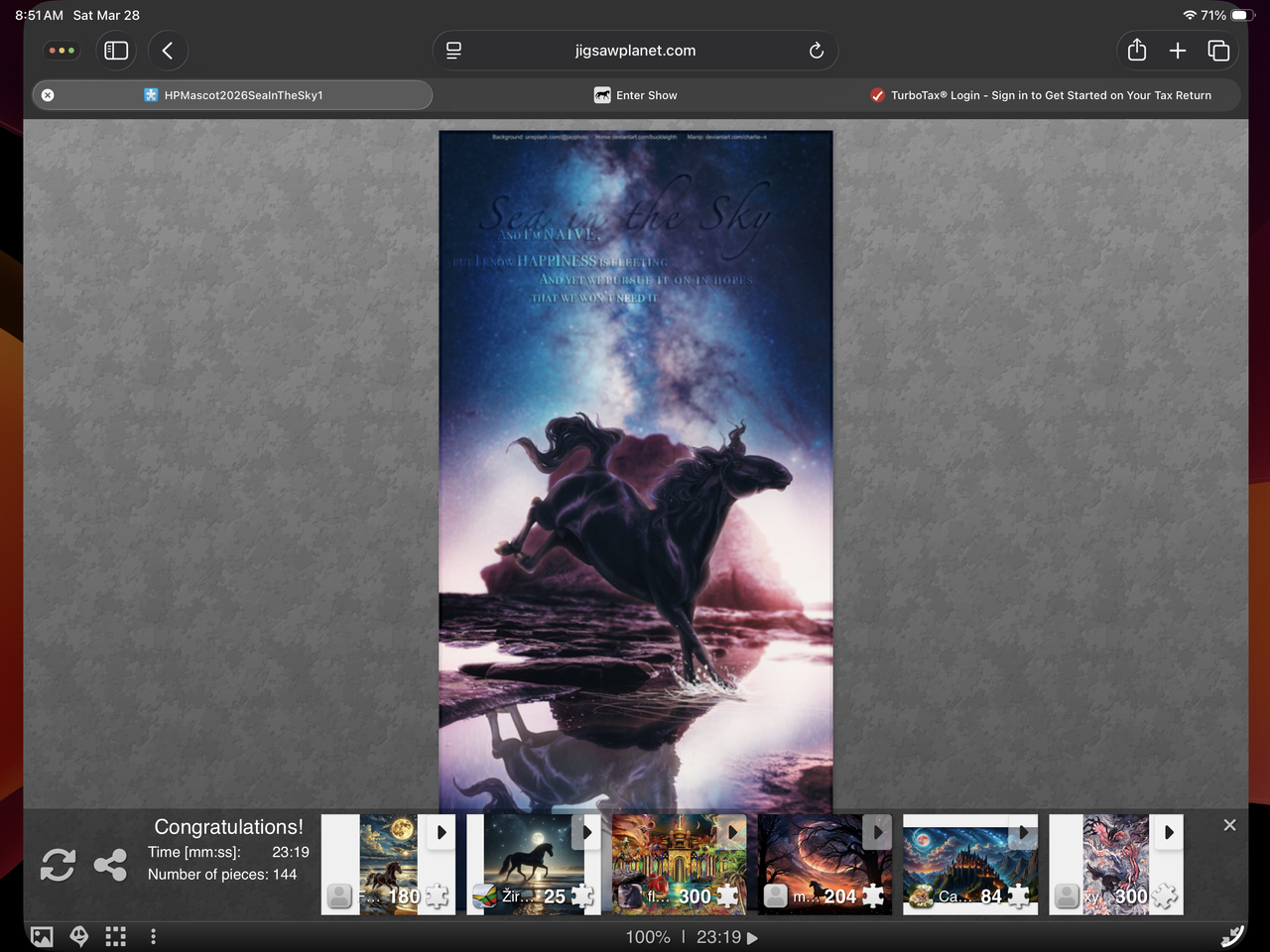
Task: Restart the puzzle with the refresh arrows icon
Action: click(x=58, y=865)
